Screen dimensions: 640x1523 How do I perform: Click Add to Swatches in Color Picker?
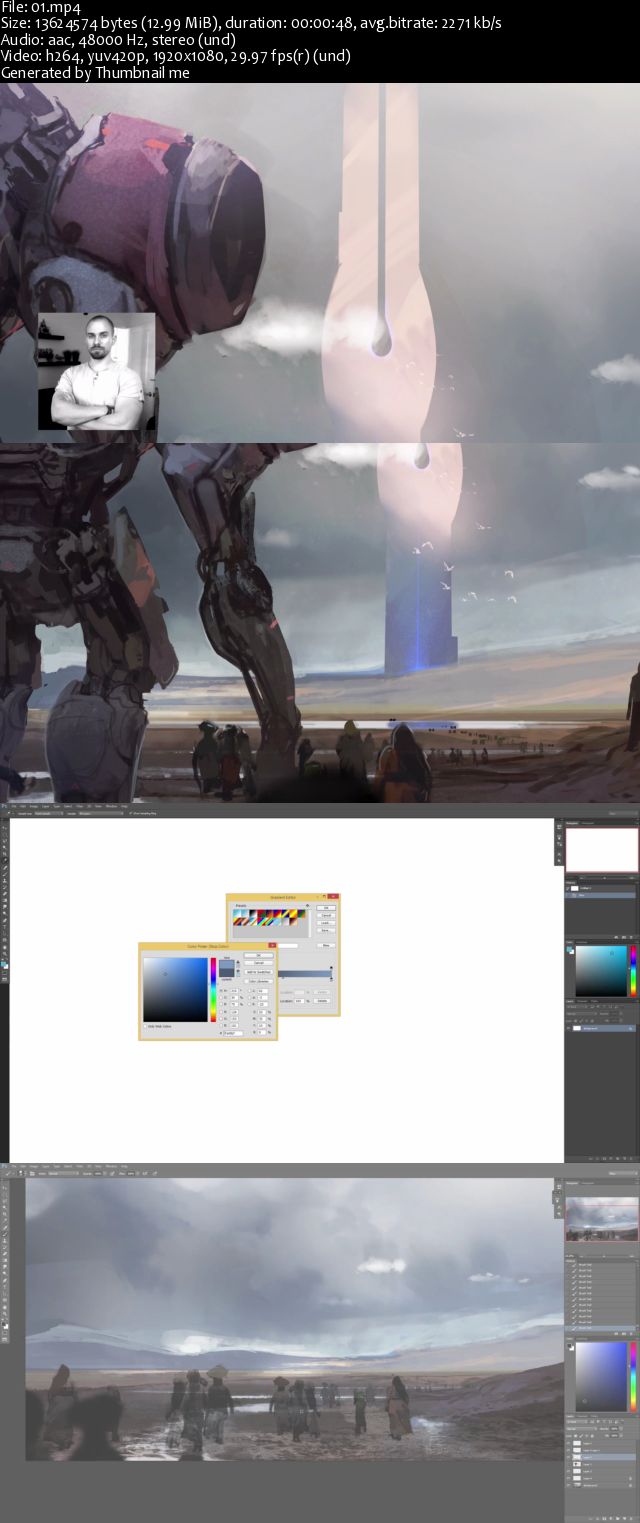[x=258, y=972]
